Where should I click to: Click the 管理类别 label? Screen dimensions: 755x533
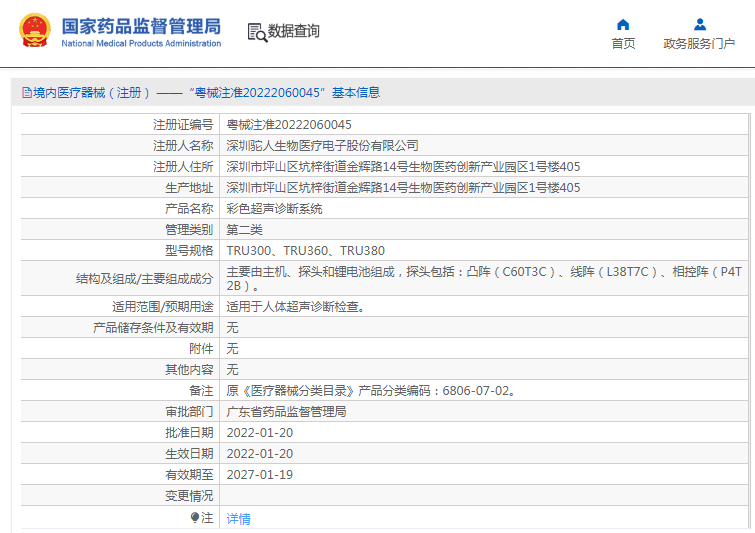point(189,230)
